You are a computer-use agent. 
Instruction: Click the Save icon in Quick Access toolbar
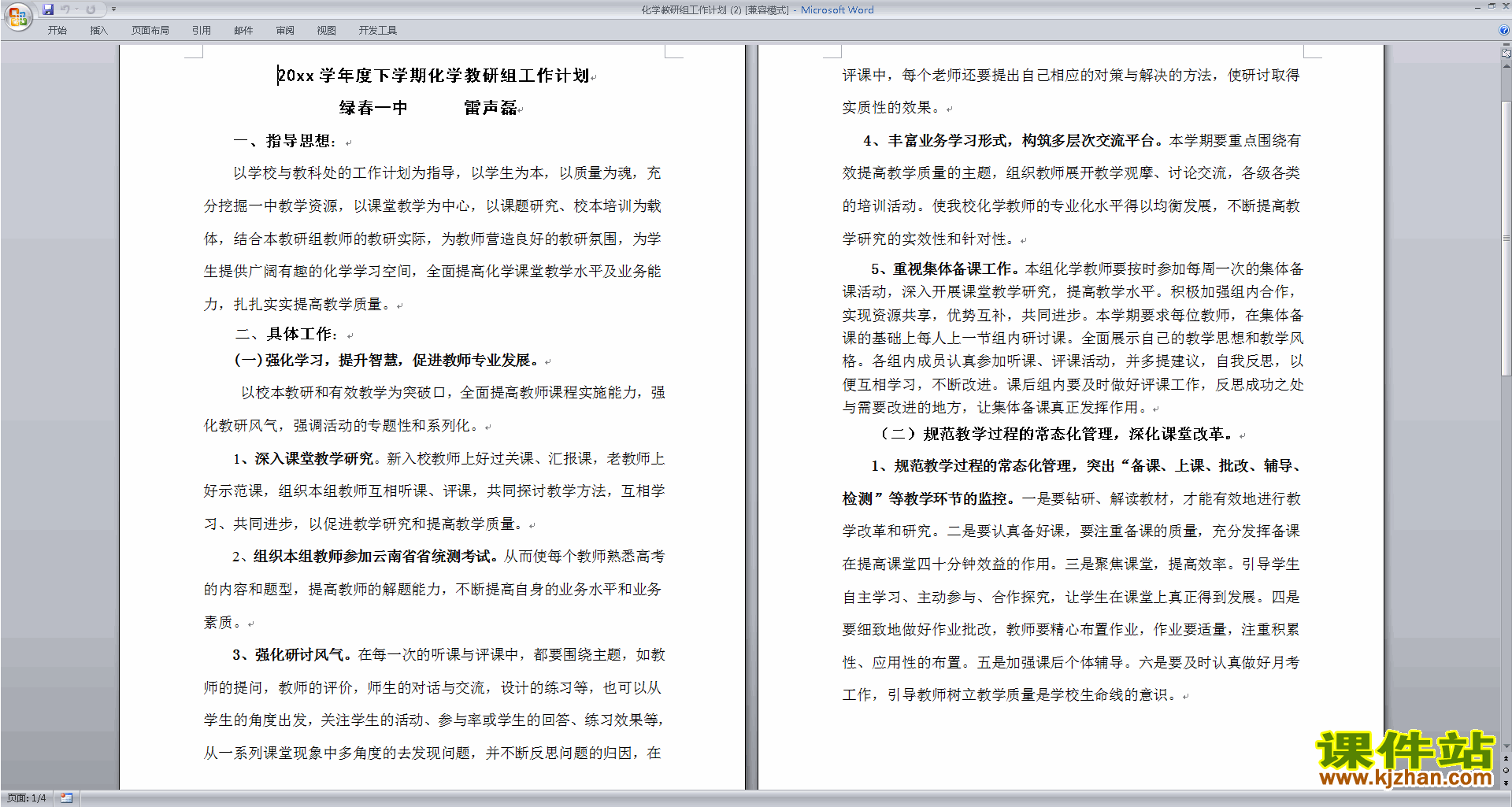coord(48,9)
